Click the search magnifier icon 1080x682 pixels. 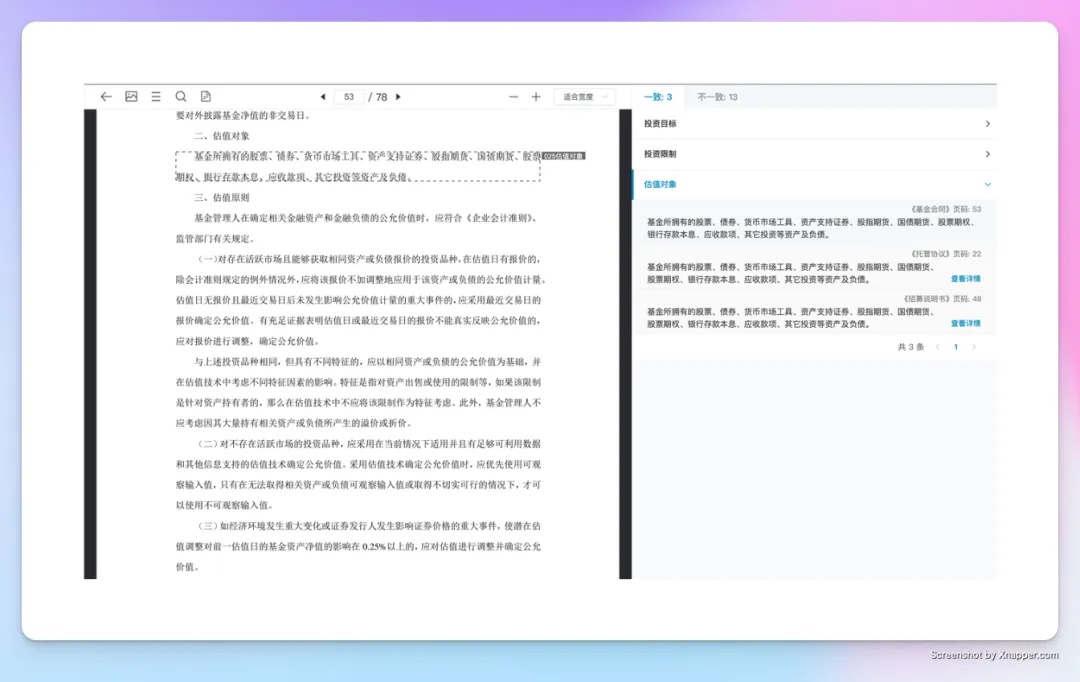pos(181,97)
